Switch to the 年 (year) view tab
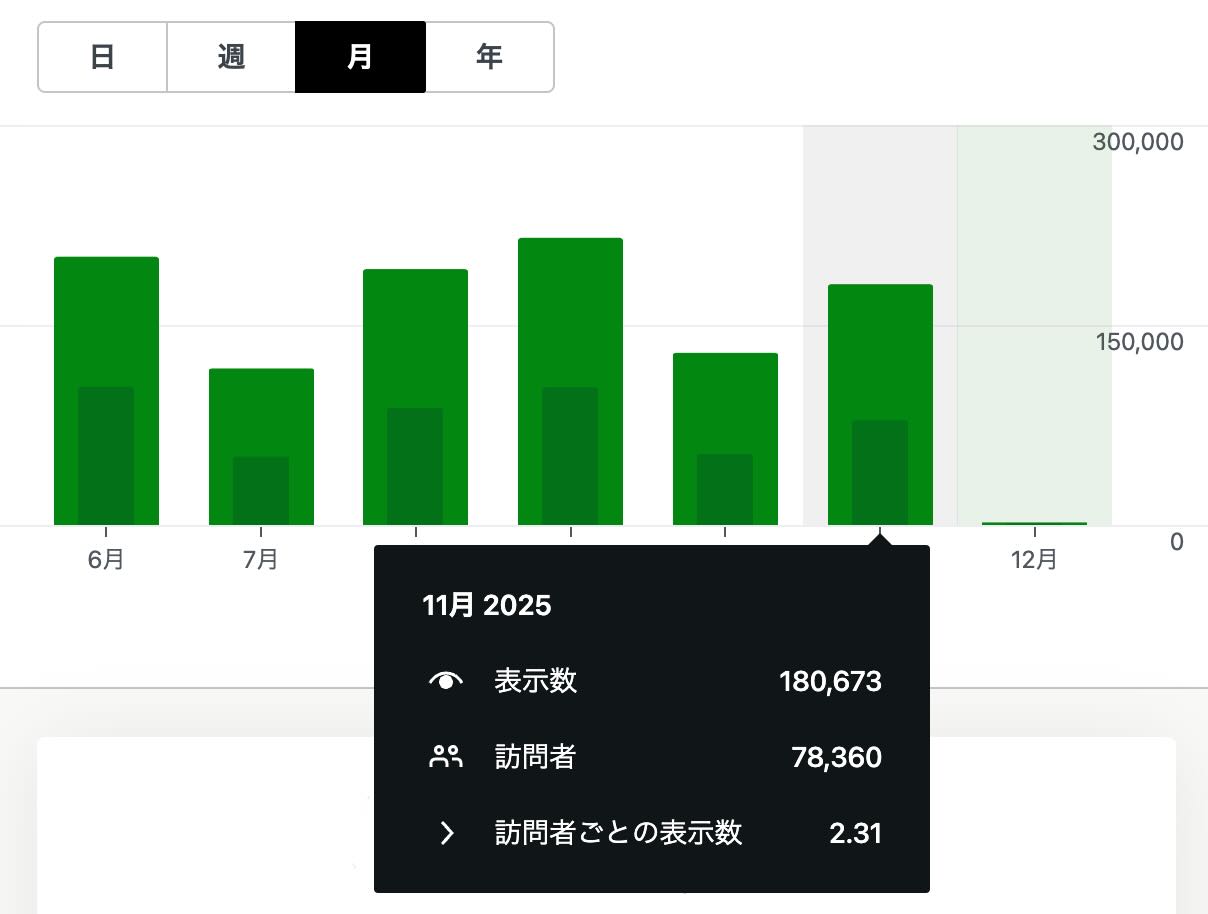The height and width of the screenshot is (914, 1208). click(x=489, y=57)
